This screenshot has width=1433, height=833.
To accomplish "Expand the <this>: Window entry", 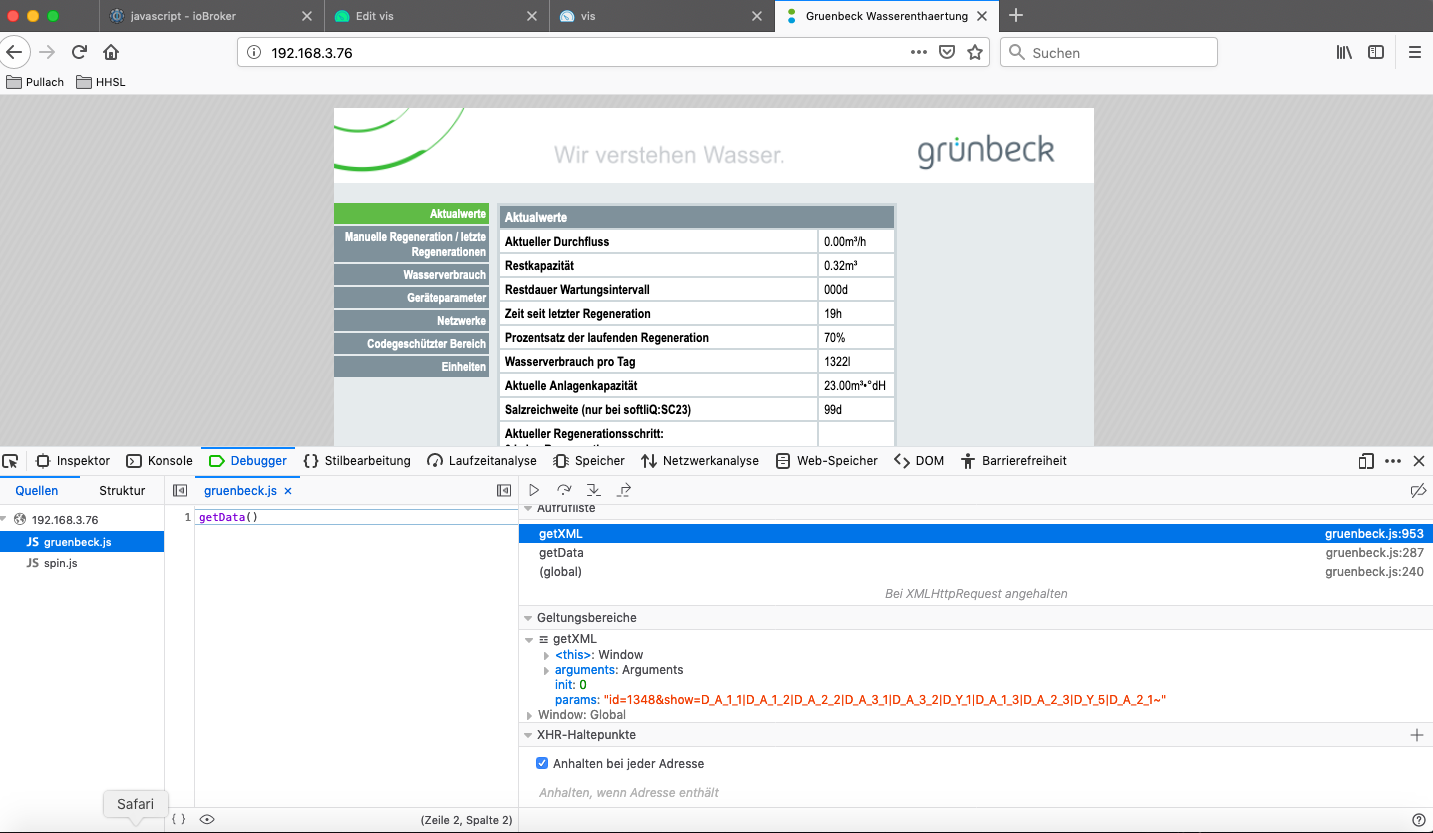I will point(547,655).
